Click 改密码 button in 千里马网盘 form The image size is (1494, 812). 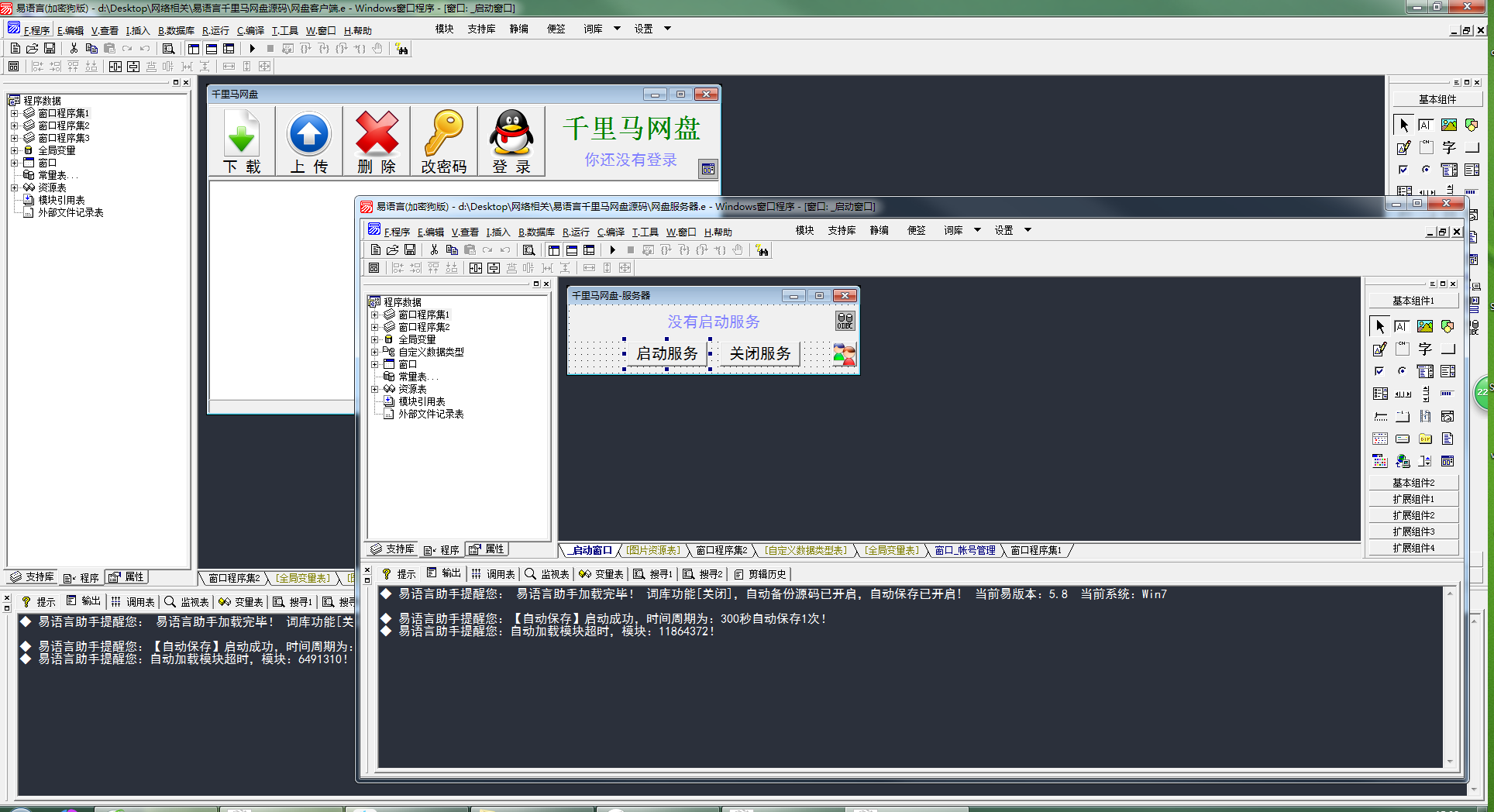coord(444,142)
